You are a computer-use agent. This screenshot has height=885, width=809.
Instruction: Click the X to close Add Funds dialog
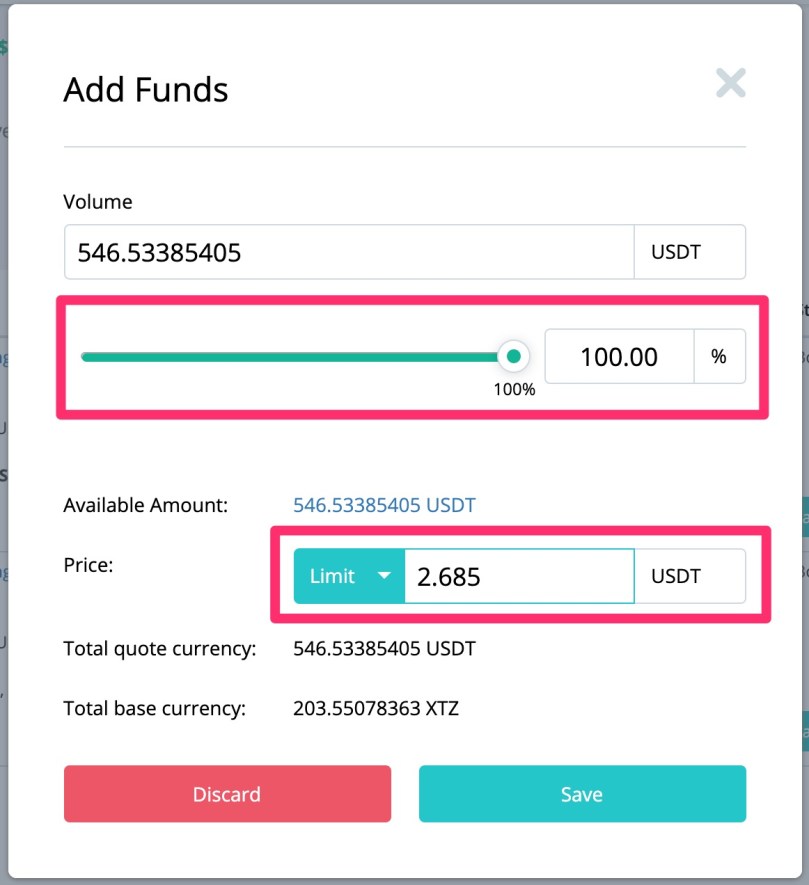tap(731, 84)
